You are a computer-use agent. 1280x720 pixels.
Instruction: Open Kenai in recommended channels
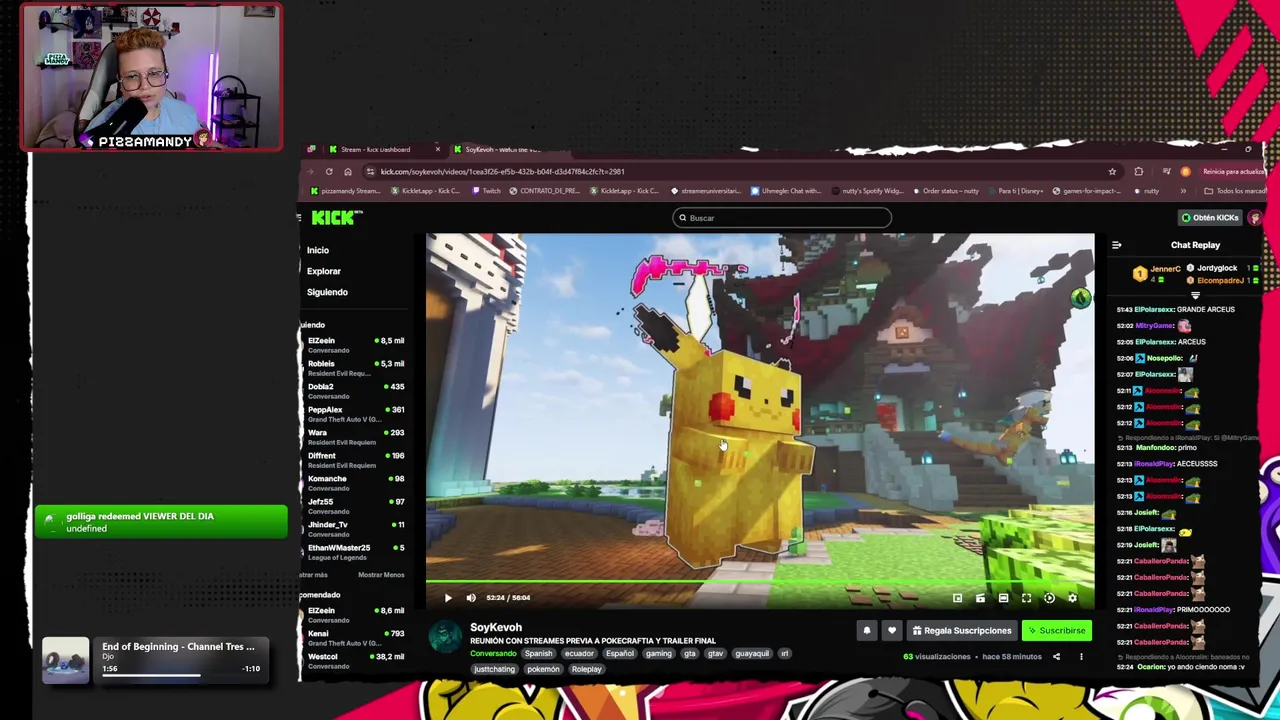pyautogui.click(x=355, y=638)
